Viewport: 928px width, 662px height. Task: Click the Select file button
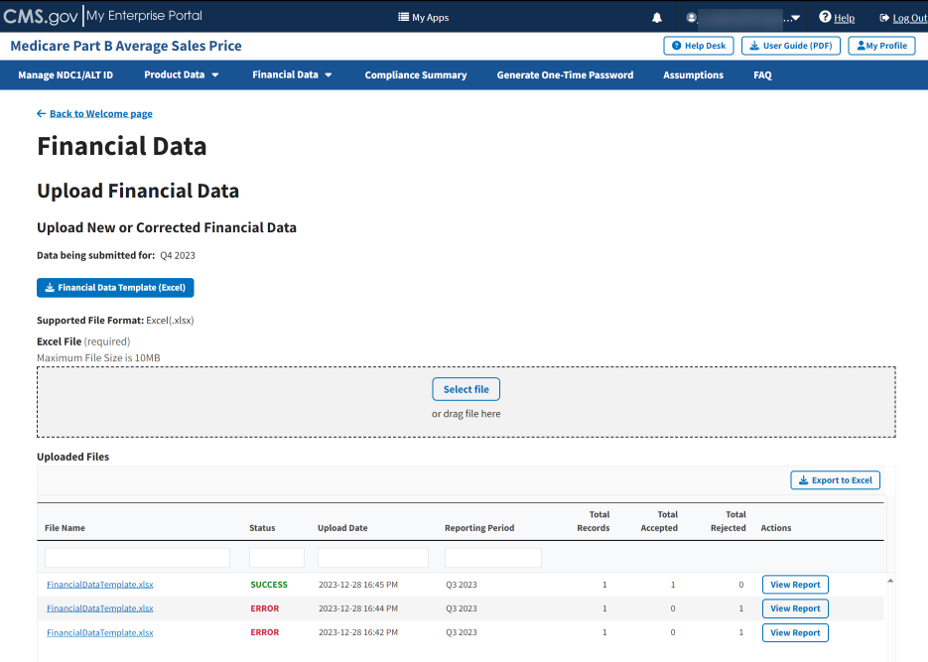pyautogui.click(x=466, y=389)
